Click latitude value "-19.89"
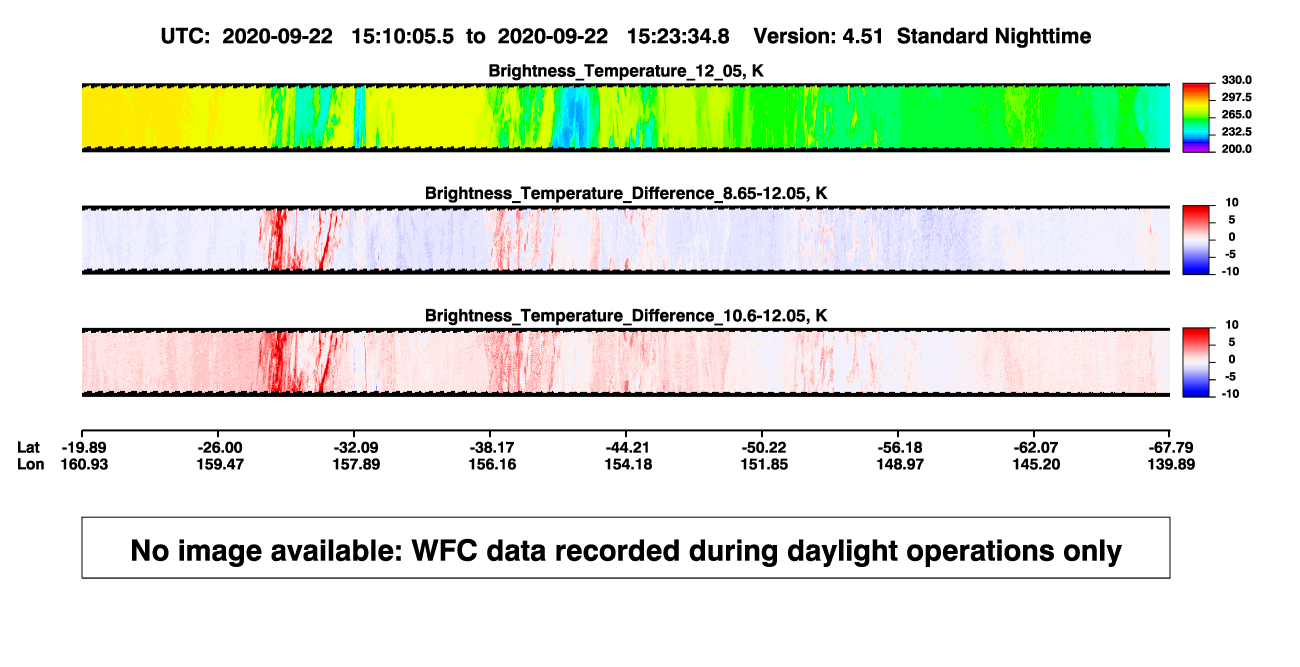 (x=85, y=447)
